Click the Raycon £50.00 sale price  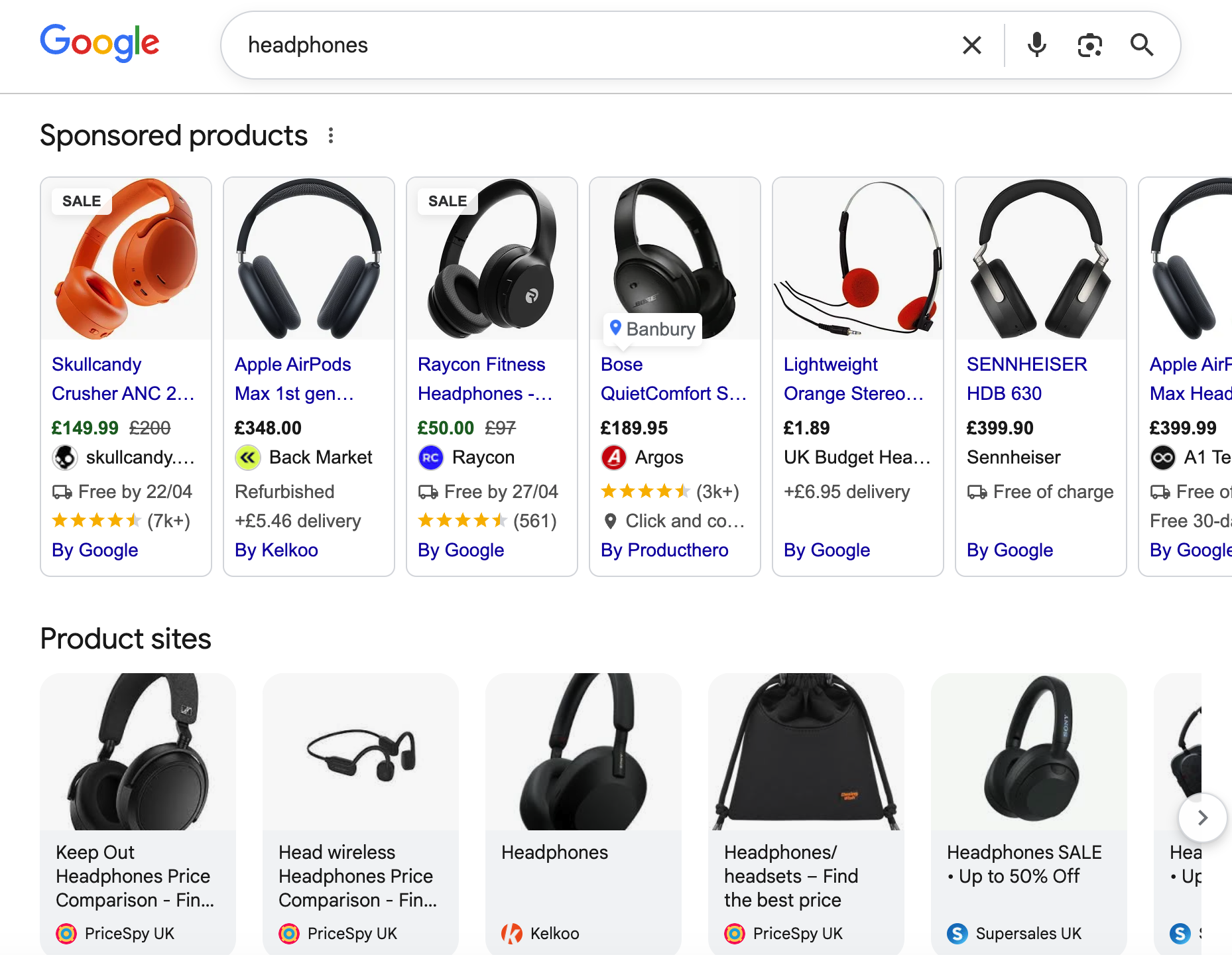coord(446,428)
